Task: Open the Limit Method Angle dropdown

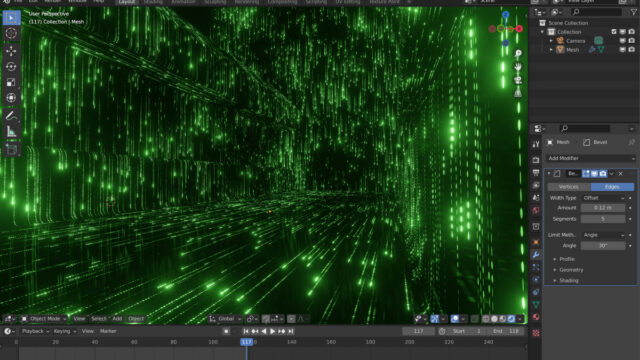Action: coord(603,235)
